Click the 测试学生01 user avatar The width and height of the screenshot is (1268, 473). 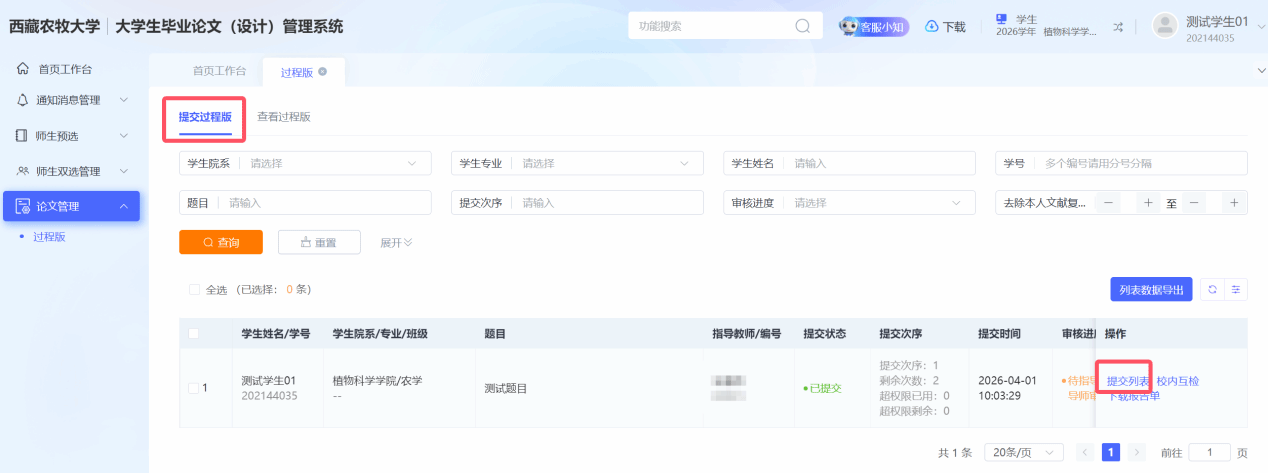coord(1165,27)
